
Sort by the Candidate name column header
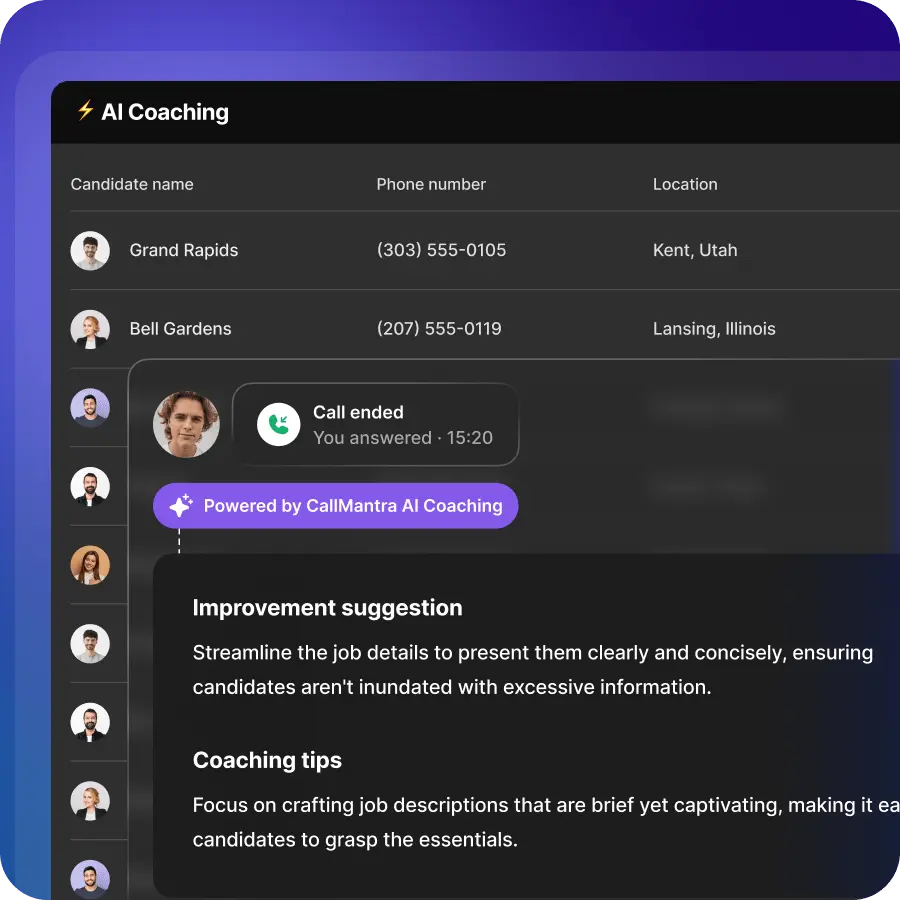coord(132,184)
